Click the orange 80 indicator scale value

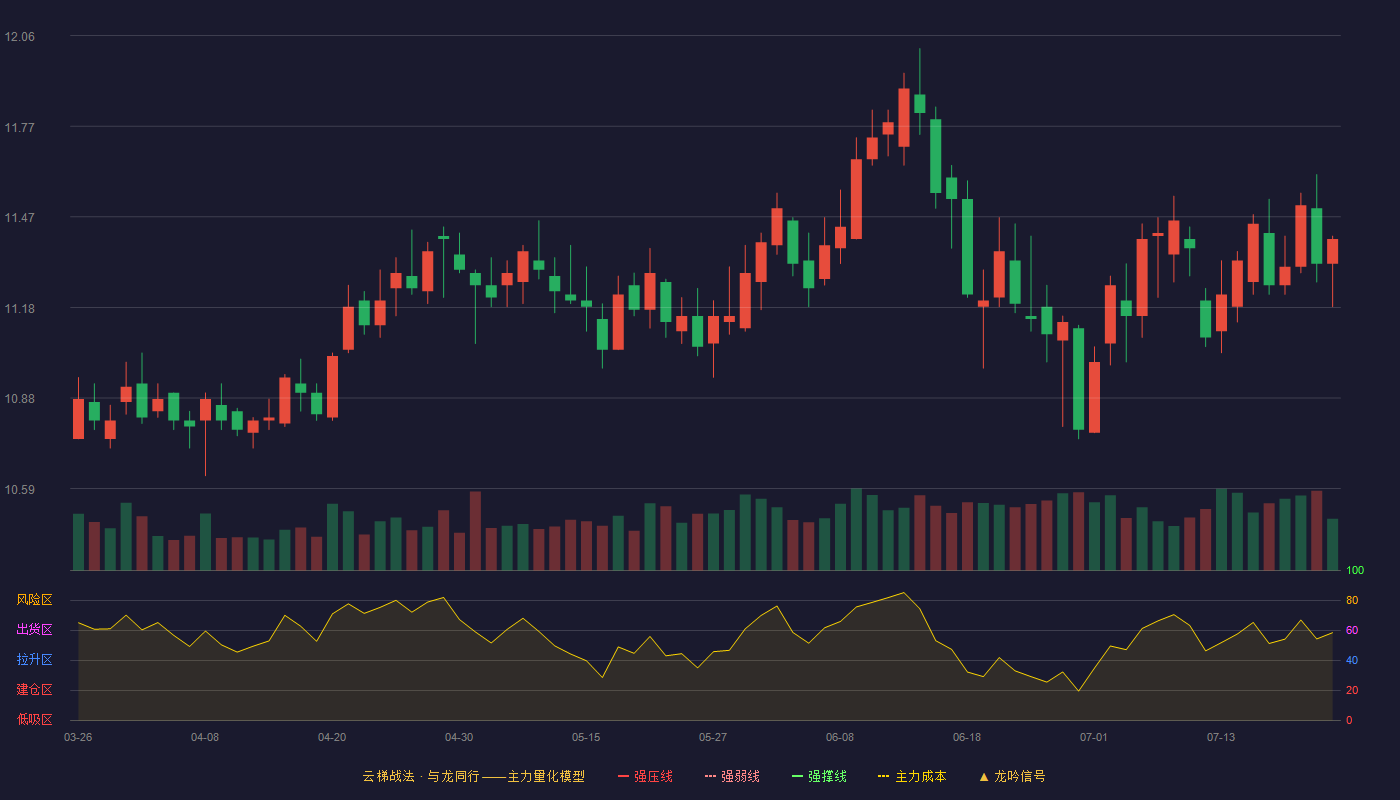tap(1352, 600)
